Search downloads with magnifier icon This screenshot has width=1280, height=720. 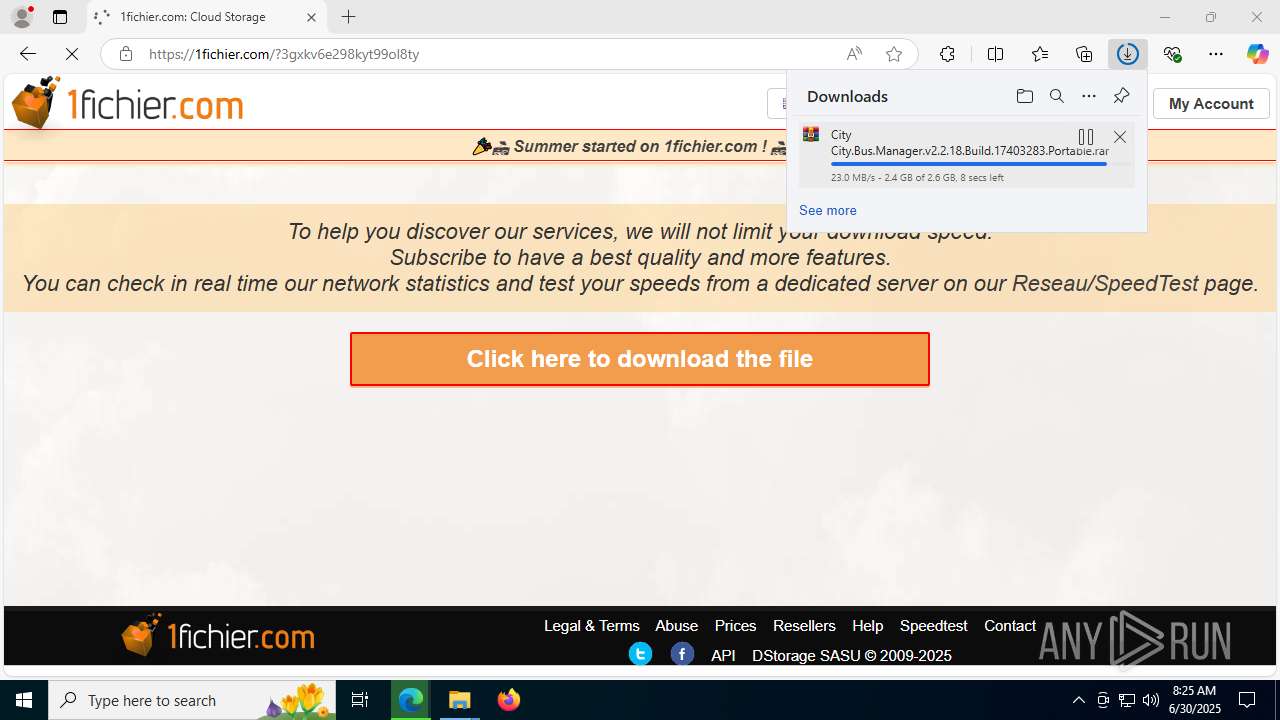1056,96
